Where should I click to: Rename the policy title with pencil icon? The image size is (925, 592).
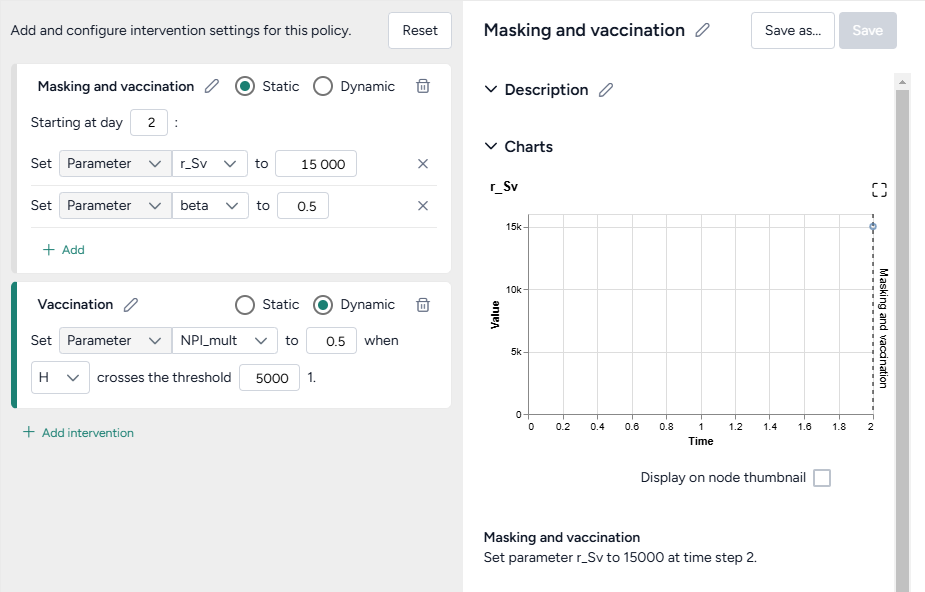click(x=703, y=30)
